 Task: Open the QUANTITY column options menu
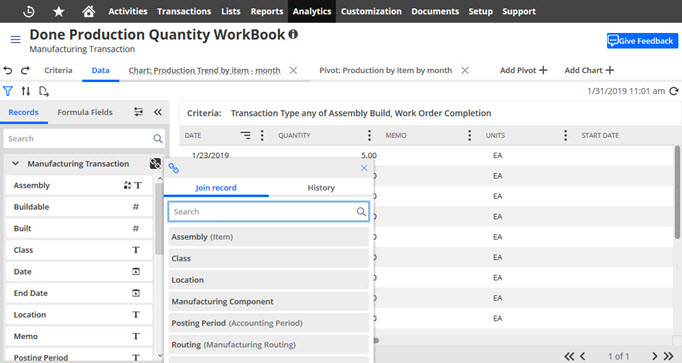pyautogui.click(x=369, y=136)
